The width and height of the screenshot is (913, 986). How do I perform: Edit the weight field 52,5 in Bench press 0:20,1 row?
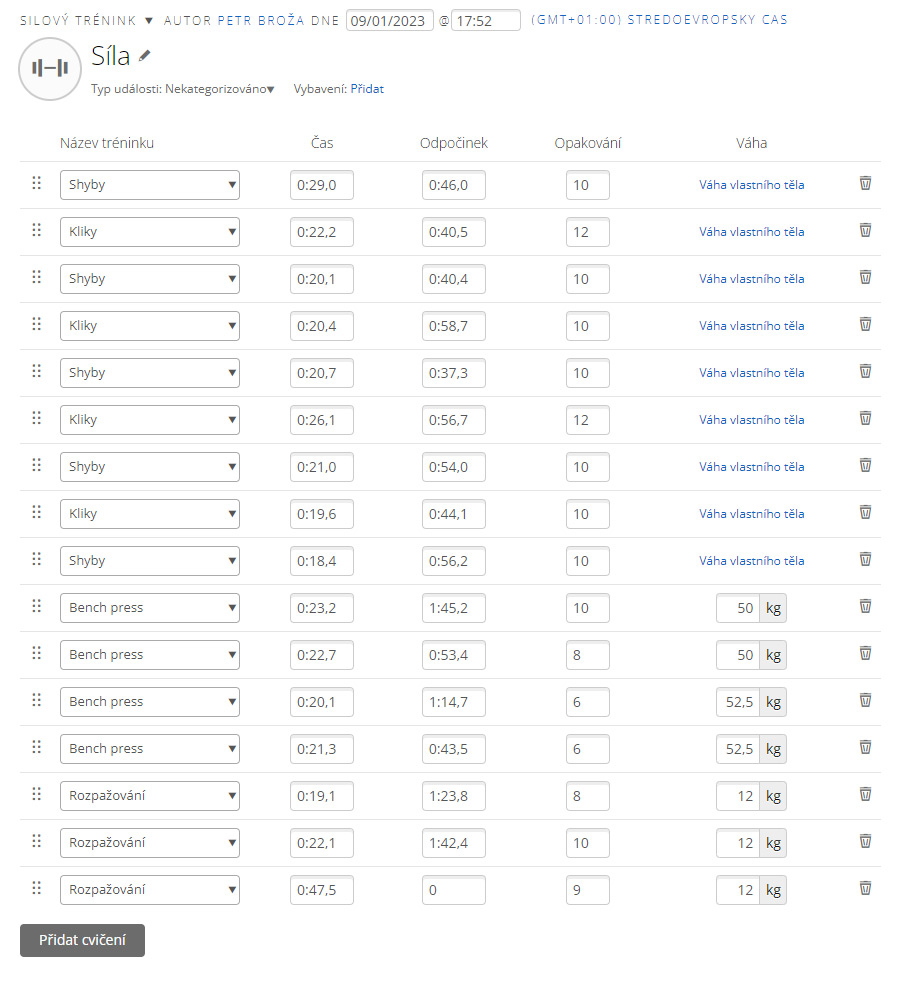pyautogui.click(x=738, y=702)
